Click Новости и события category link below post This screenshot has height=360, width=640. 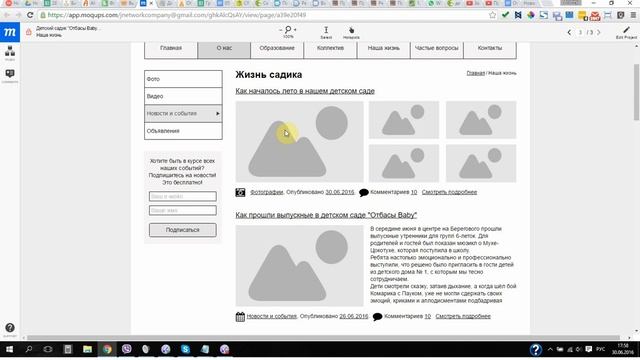click(x=271, y=316)
